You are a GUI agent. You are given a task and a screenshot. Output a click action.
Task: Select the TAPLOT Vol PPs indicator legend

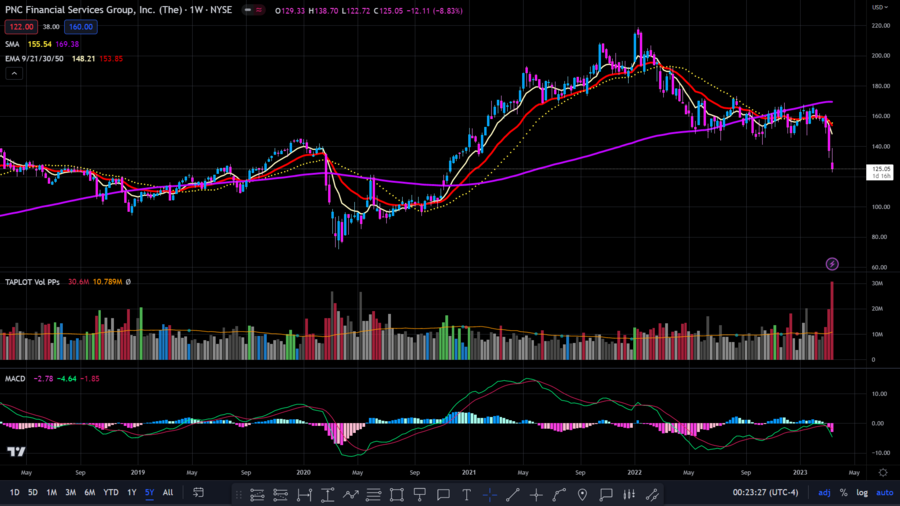pos(32,282)
